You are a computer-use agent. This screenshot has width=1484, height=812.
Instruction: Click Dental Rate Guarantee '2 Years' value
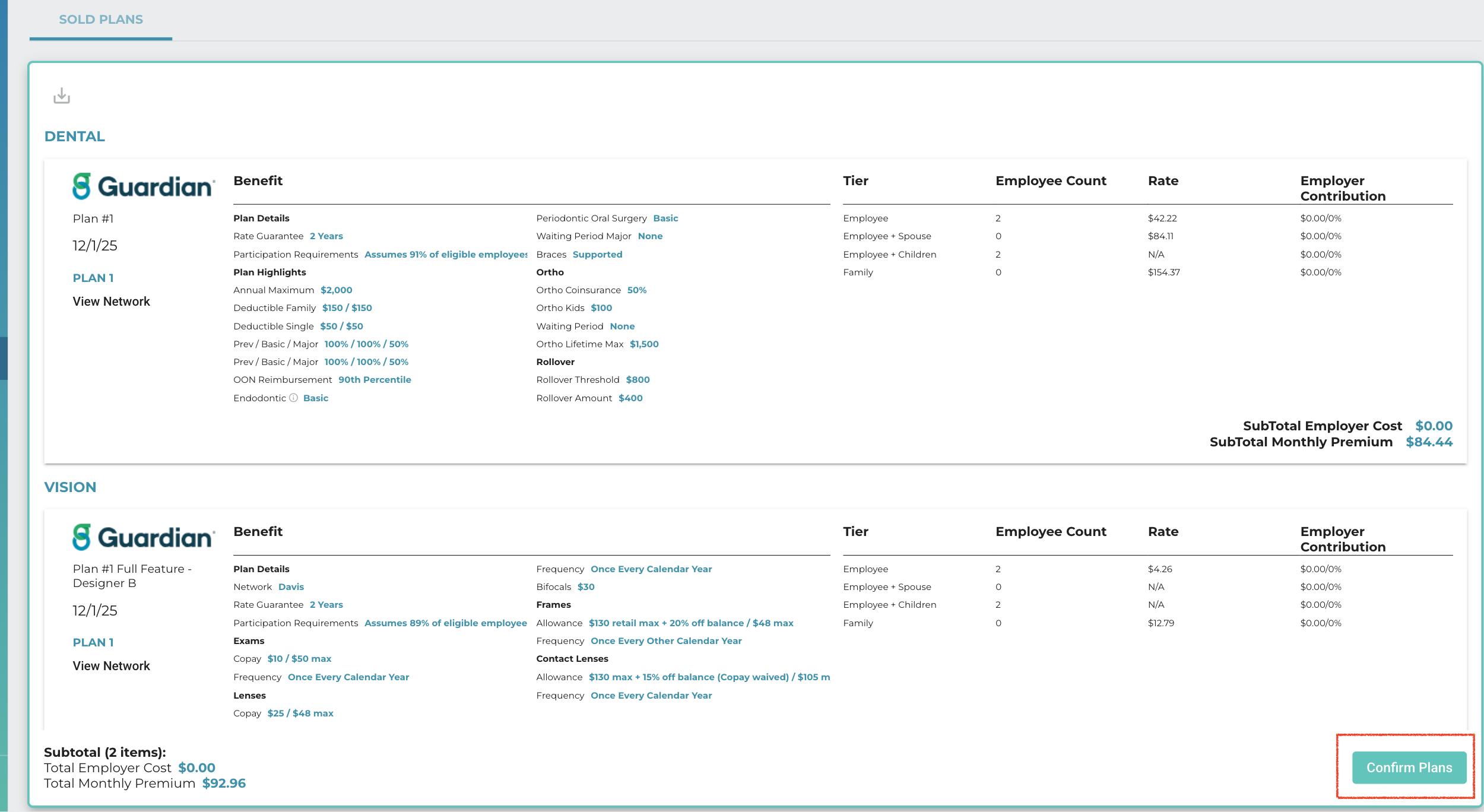326,236
